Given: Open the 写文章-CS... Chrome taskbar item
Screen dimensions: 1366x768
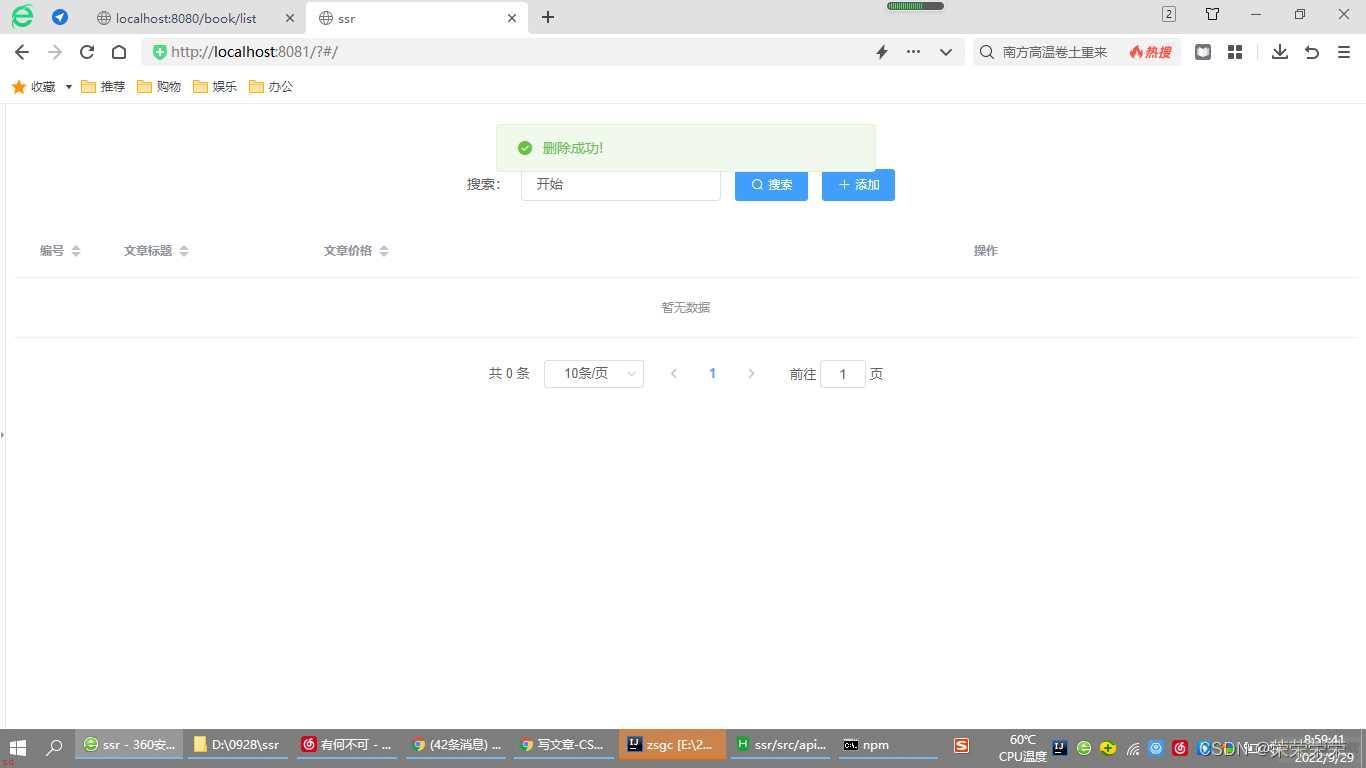Looking at the screenshot, I should [564, 745].
